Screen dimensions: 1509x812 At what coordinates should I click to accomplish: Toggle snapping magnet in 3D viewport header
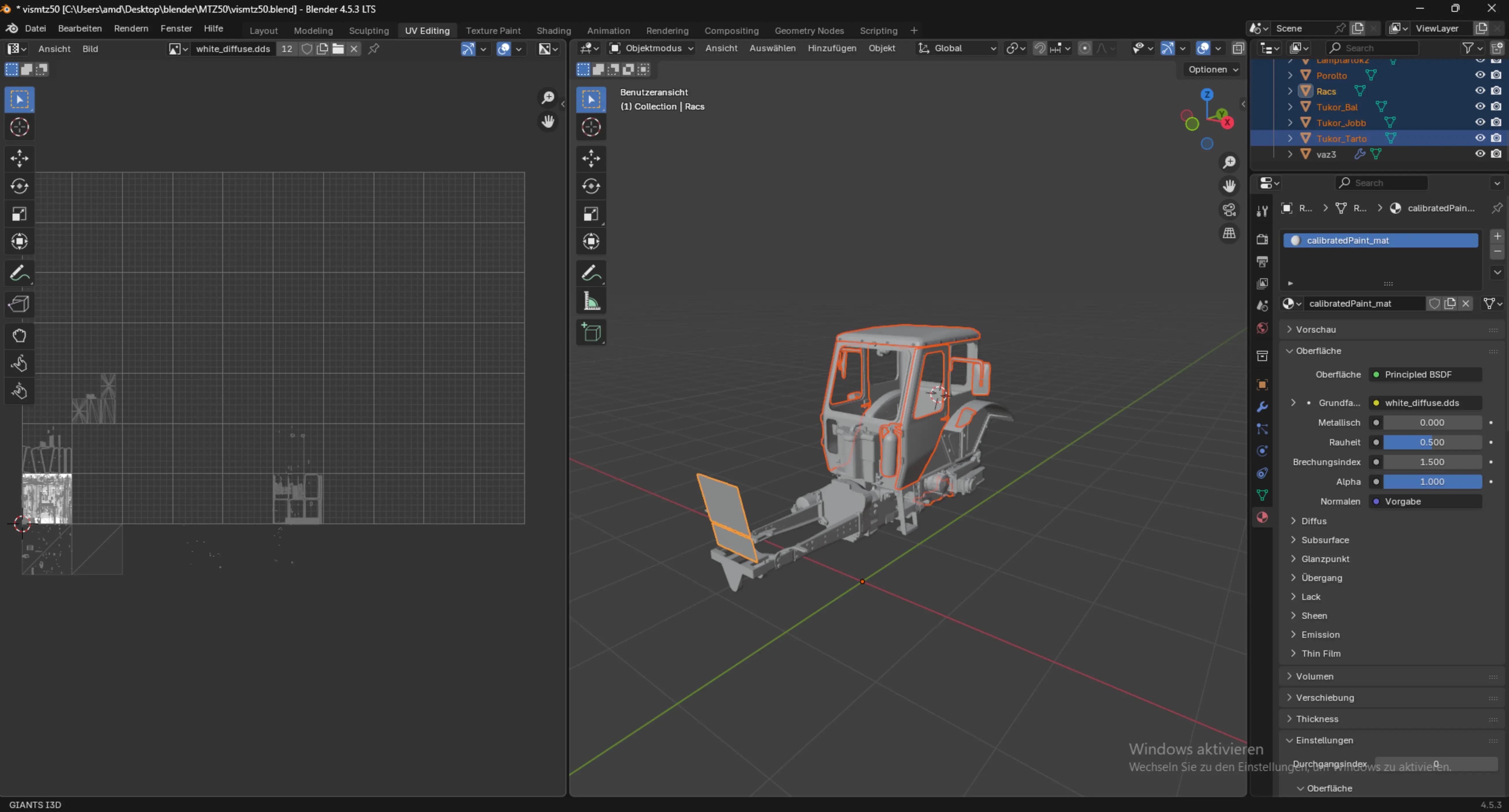point(1040,48)
